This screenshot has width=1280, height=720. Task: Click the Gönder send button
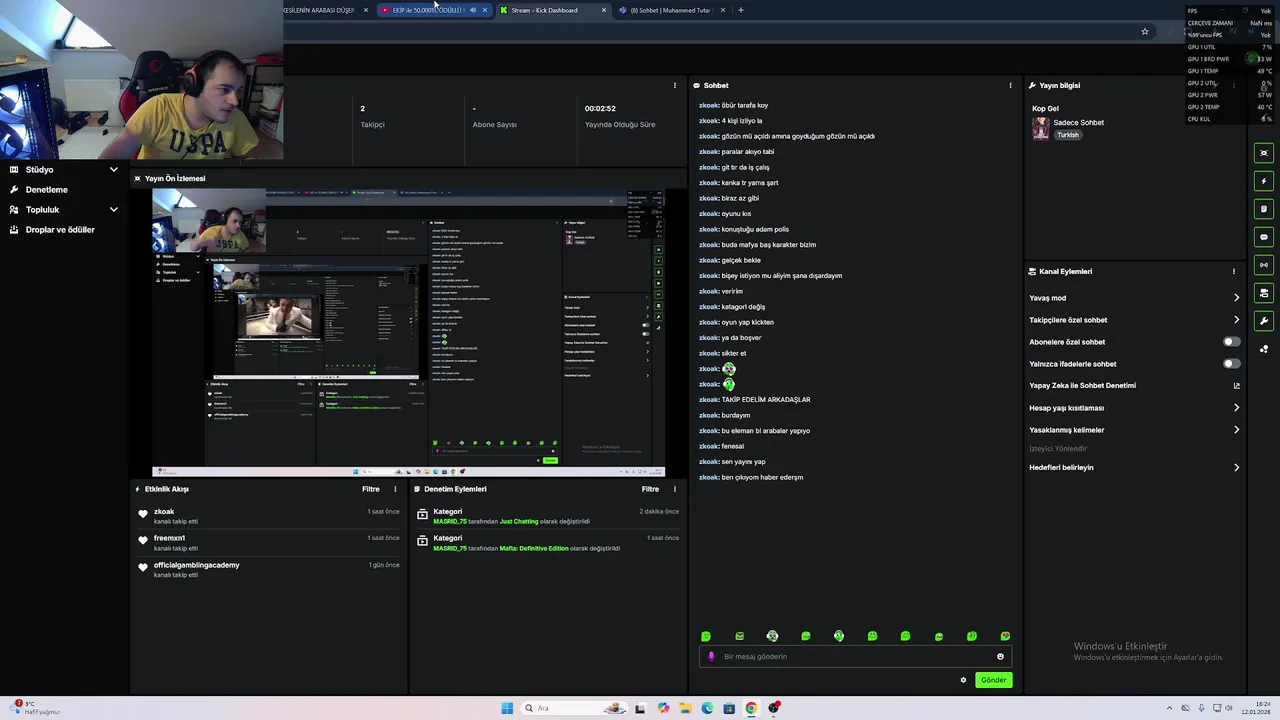pos(993,680)
